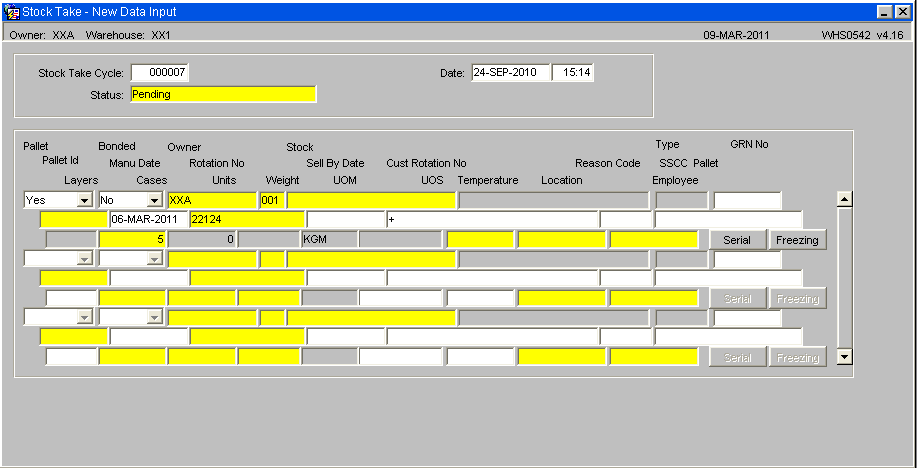917x468 pixels.
Task: Click the Temperature column label
Action: 488,180
